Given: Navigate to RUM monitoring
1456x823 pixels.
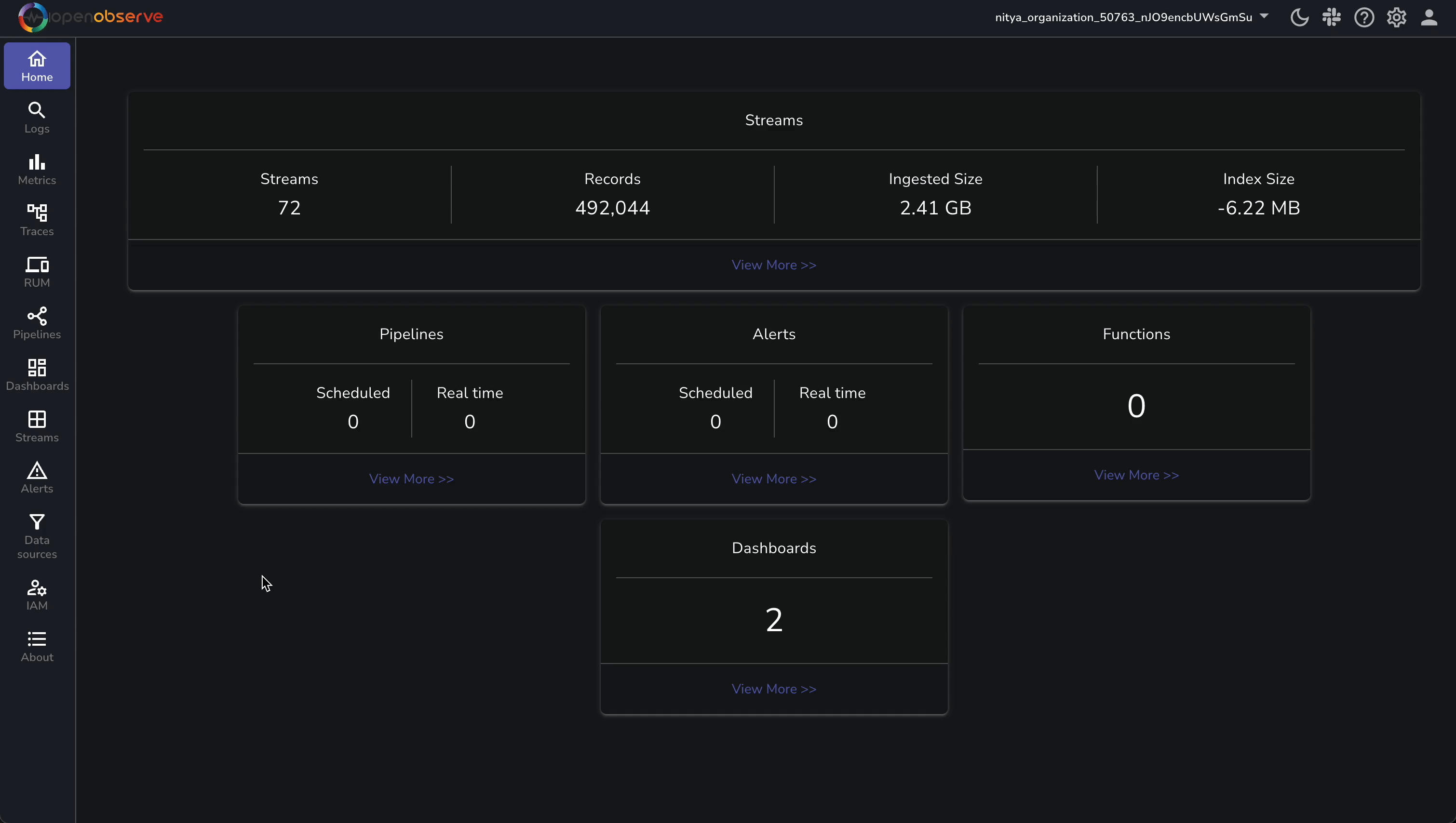Looking at the screenshot, I should 37,272.
